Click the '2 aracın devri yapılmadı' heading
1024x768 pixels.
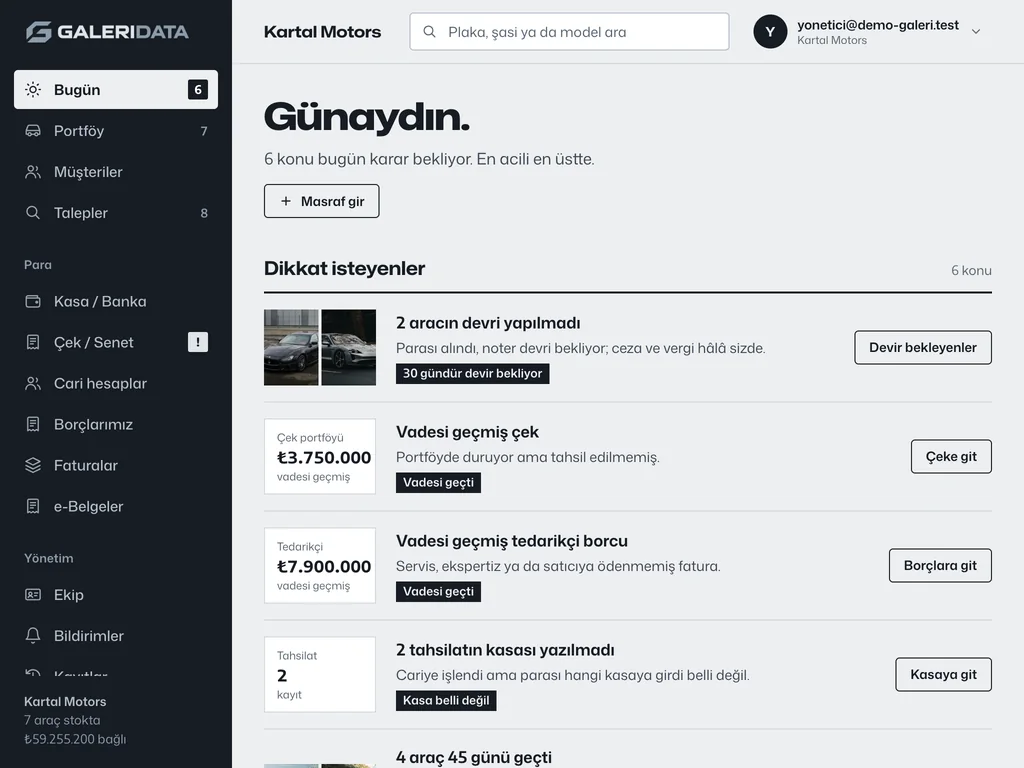click(x=488, y=323)
